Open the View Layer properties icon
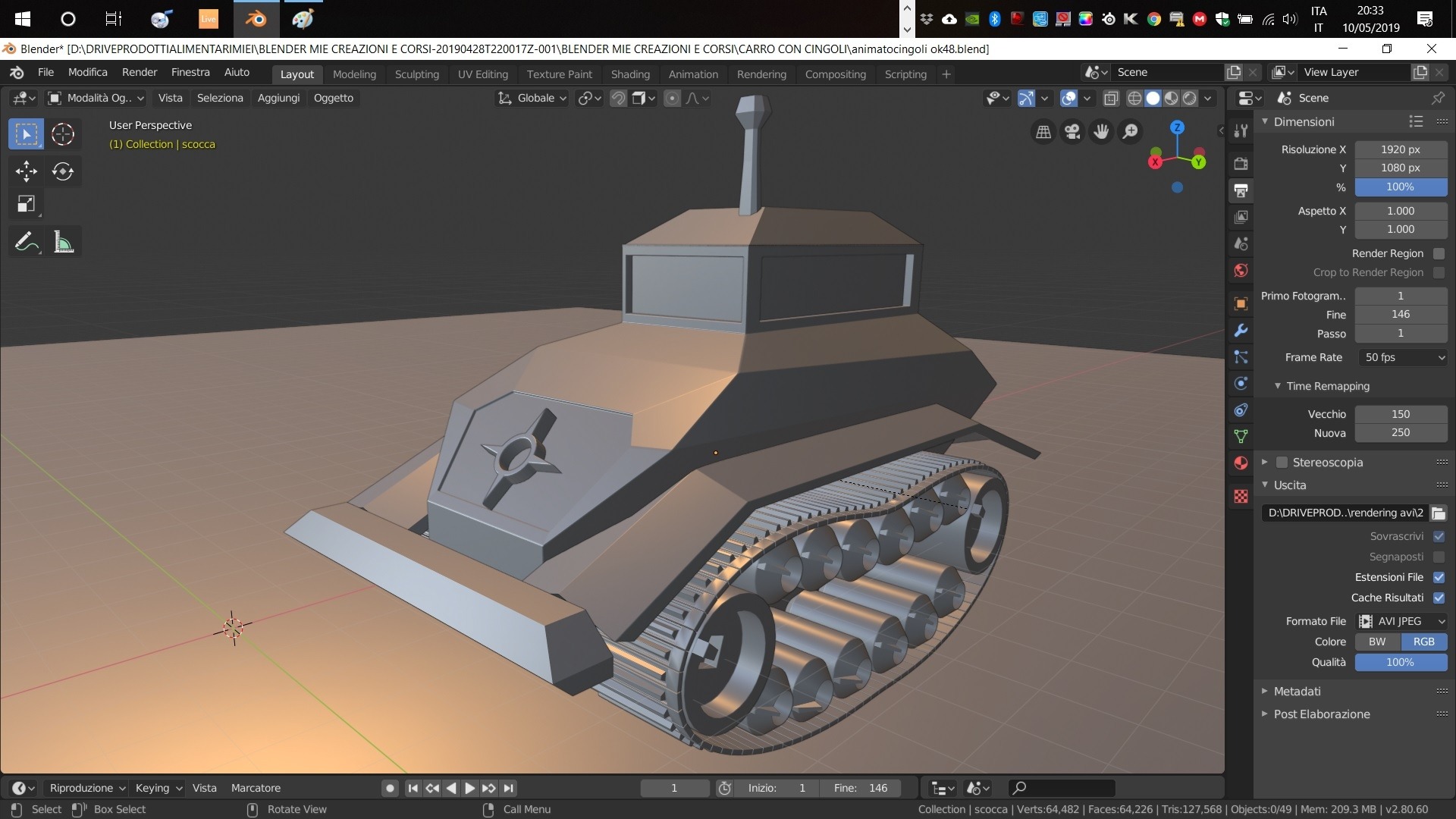 coord(1241,217)
